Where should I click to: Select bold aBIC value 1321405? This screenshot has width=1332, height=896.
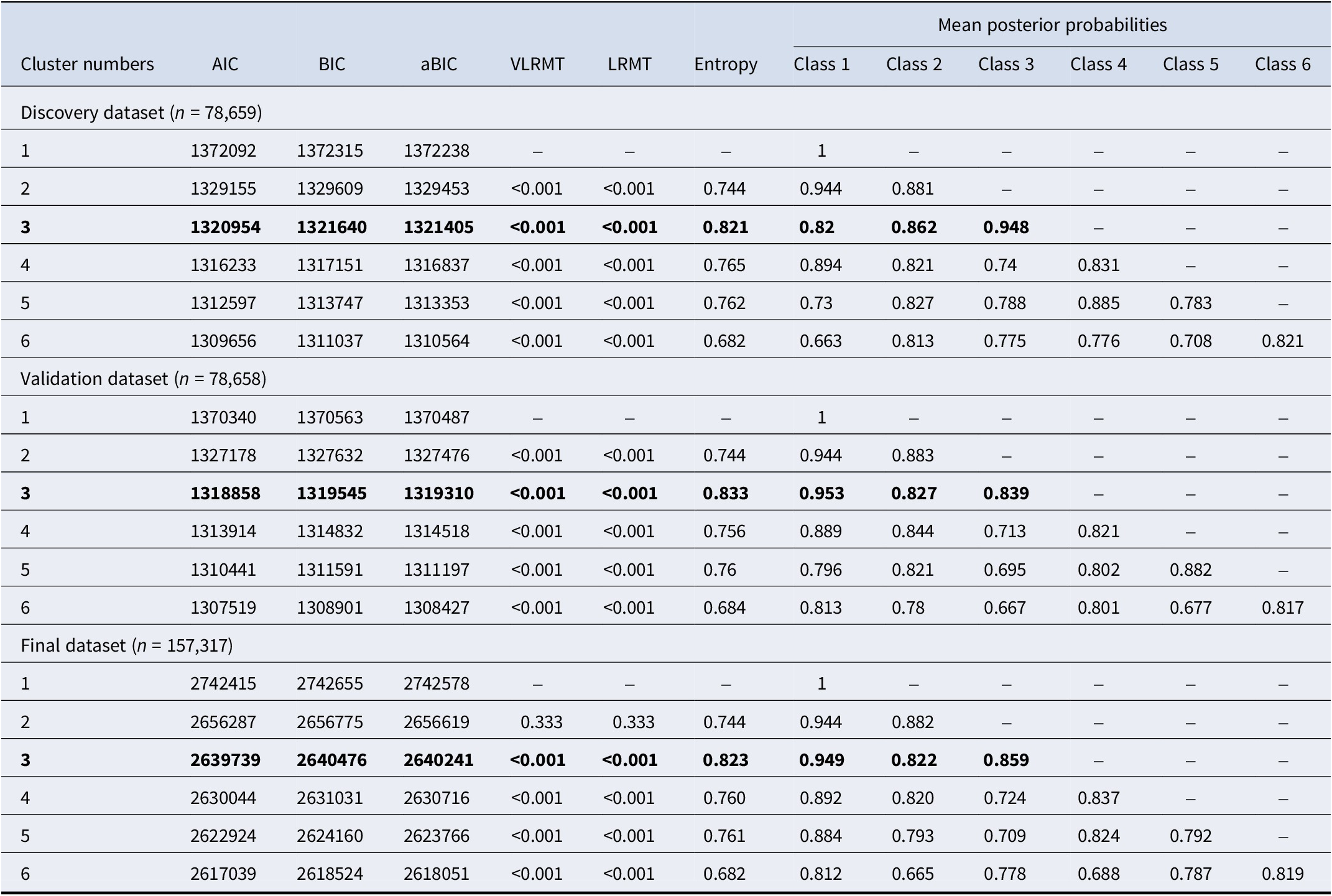(x=438, y=227)
